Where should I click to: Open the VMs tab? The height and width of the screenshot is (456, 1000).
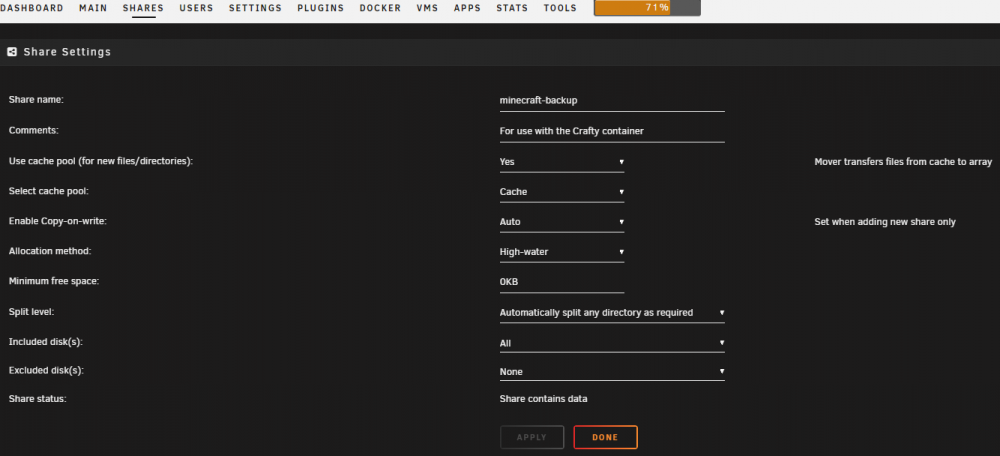pos(427,8)
